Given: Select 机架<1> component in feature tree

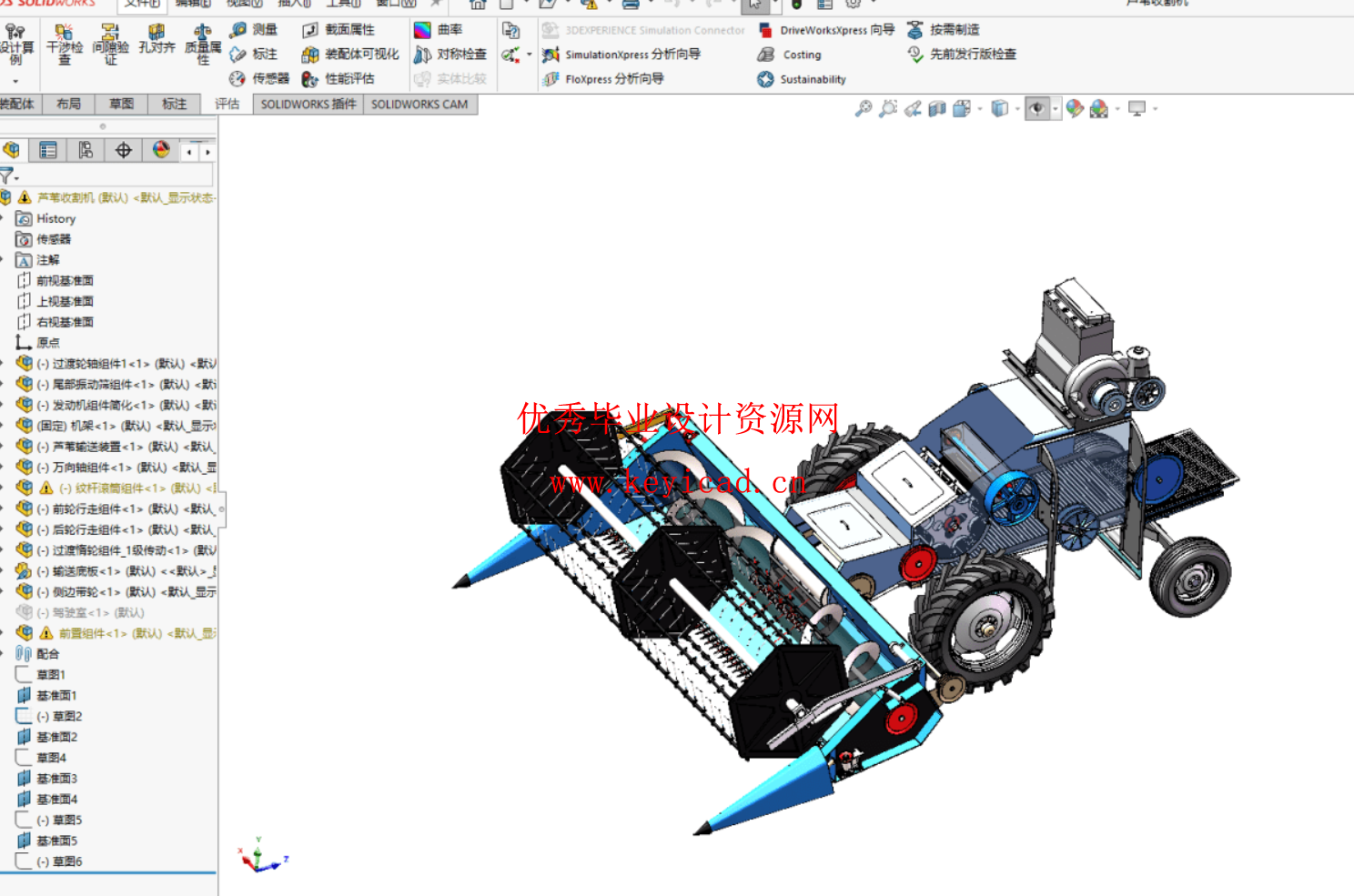Looking at the screenshot, I should [82, 426].
